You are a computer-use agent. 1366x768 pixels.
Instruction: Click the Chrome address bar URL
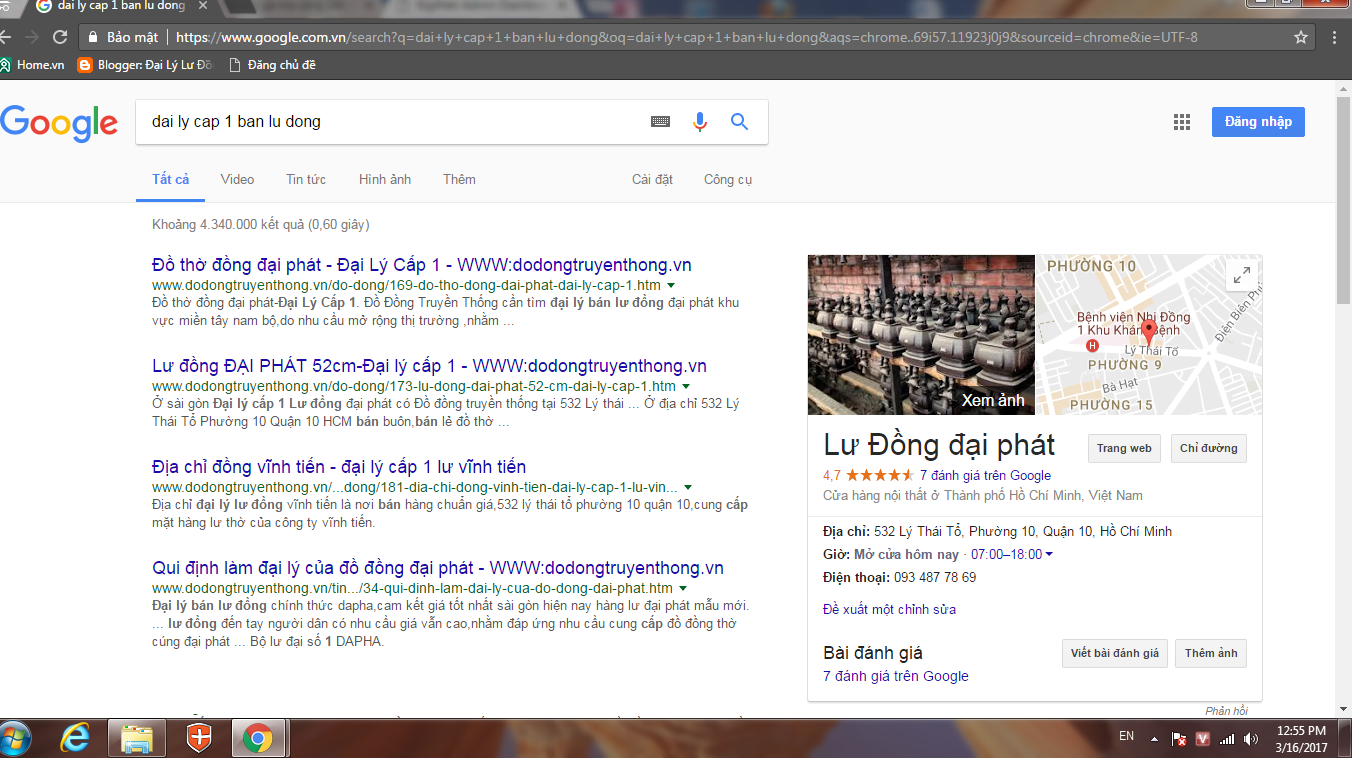point(687,37)
